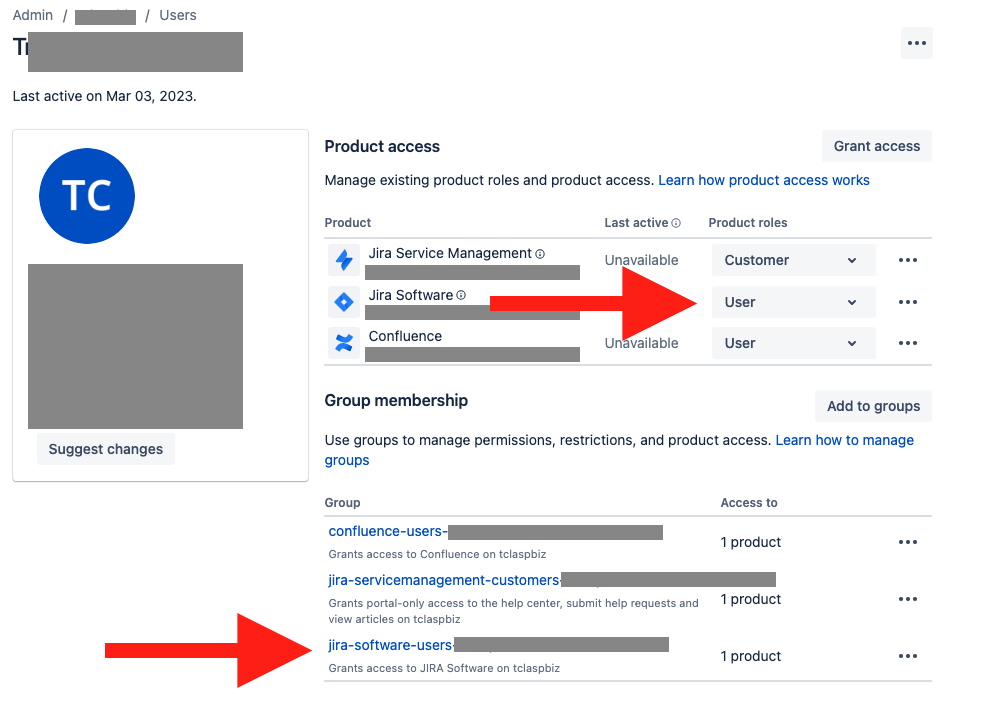Expand Jira Software User role dropdown
The image size is (997, 705).
794,302
